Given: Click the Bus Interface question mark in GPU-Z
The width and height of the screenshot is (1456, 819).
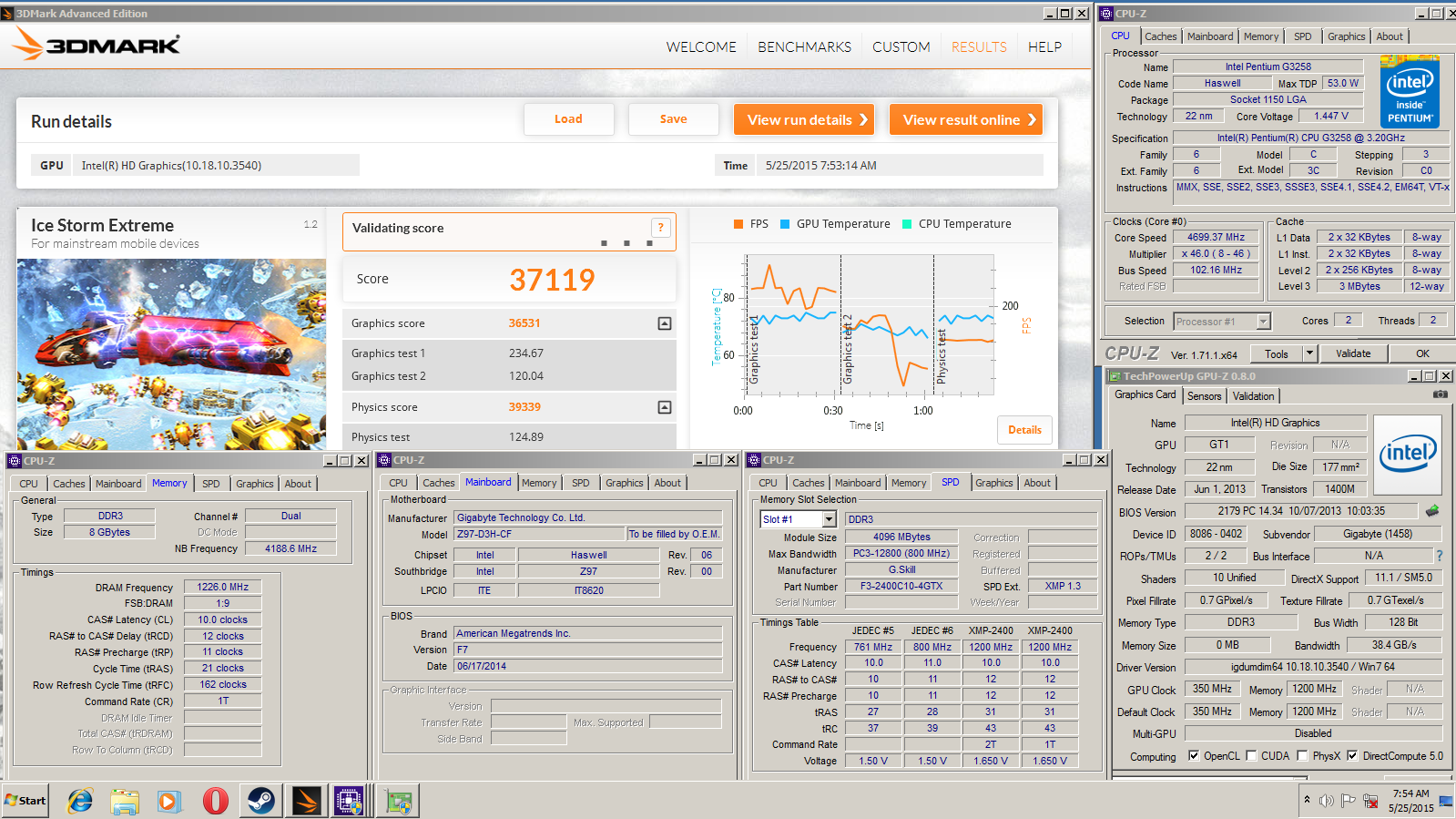Looking at the screenshot, I should 1440,556.
